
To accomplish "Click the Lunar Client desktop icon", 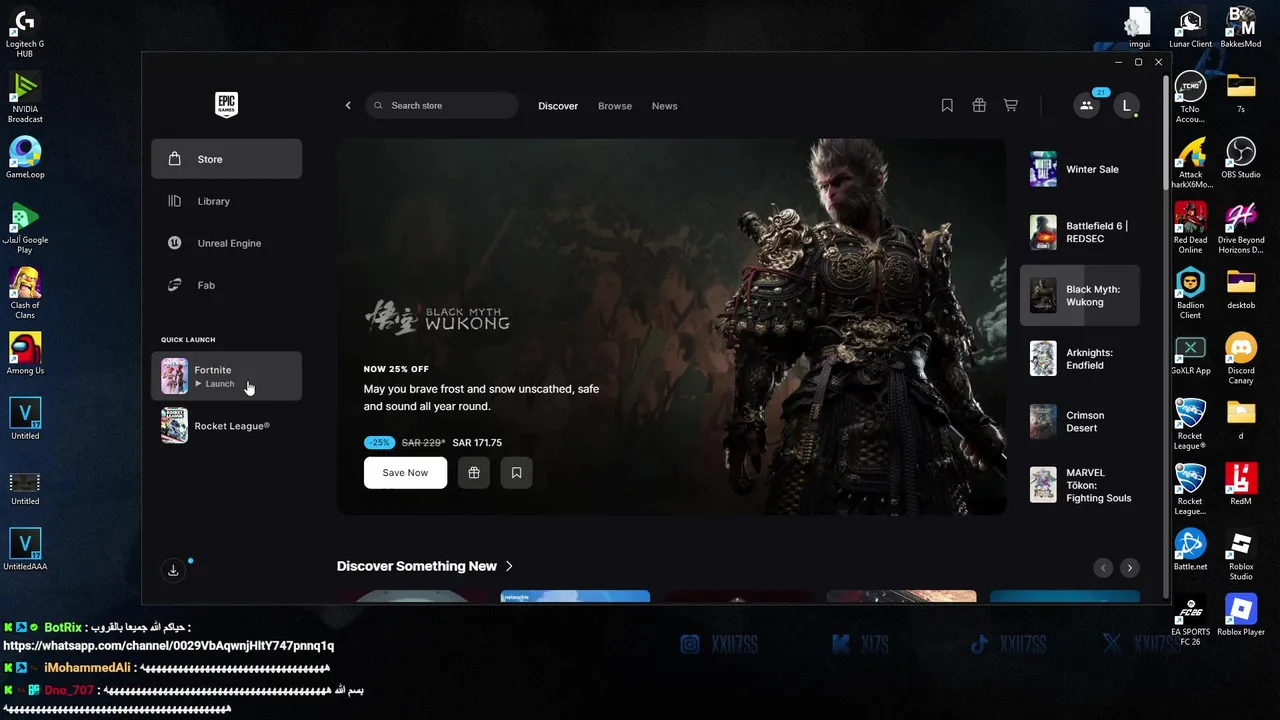I will pos(1190,28).
